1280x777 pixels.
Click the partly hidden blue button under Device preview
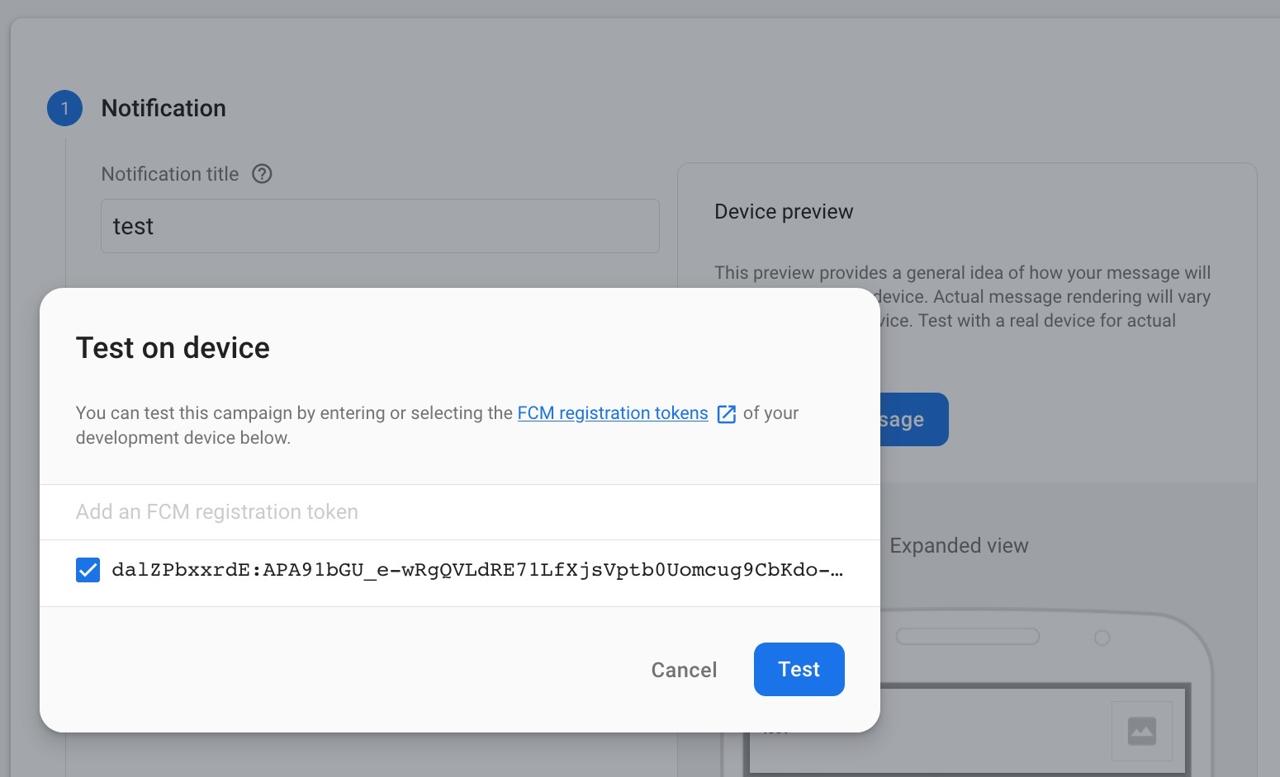pyautogui.click(x=914, y=419)
